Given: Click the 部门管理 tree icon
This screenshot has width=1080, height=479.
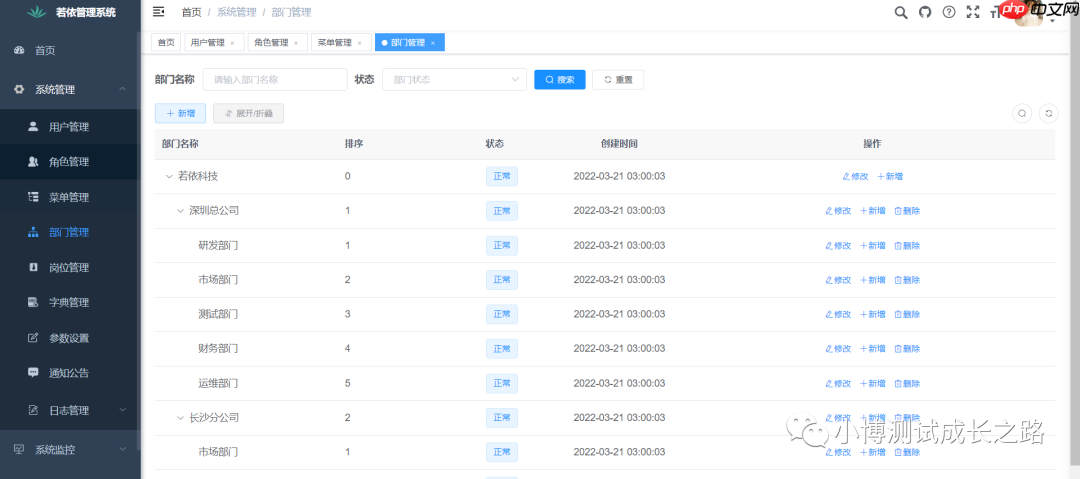Looking at the screenshot, I should tap(33, 232).
